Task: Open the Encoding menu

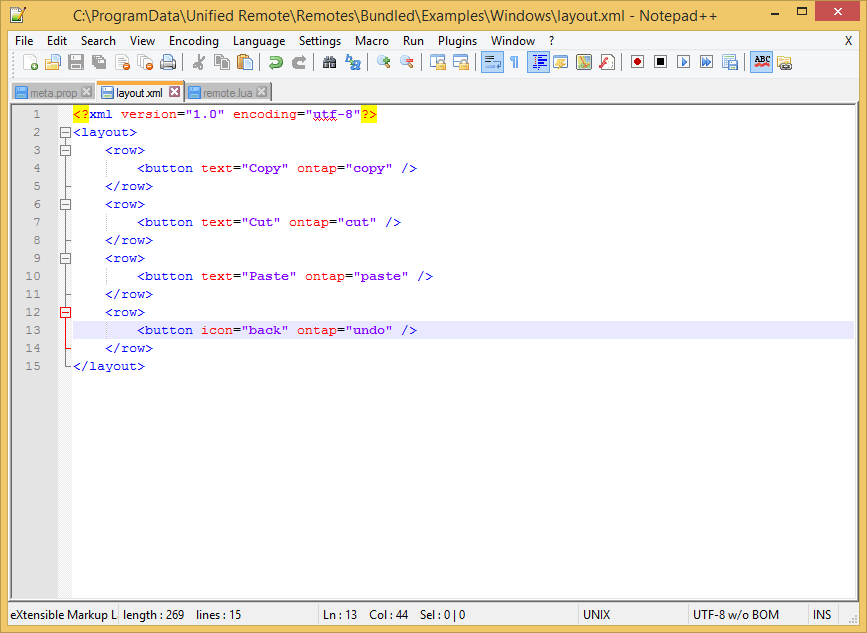Action: pos(194,41)
